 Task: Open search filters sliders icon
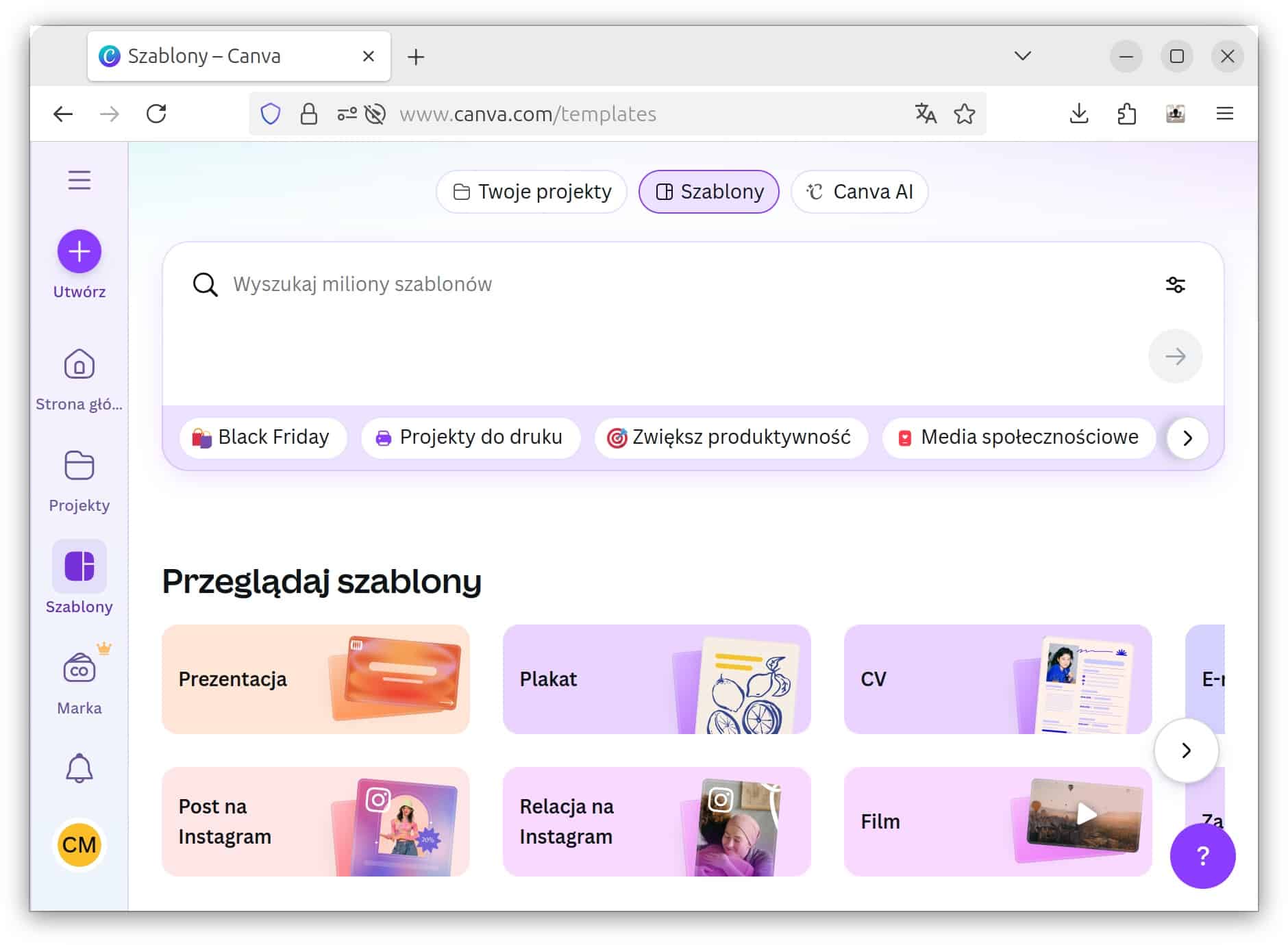(x=1176, y=284)
